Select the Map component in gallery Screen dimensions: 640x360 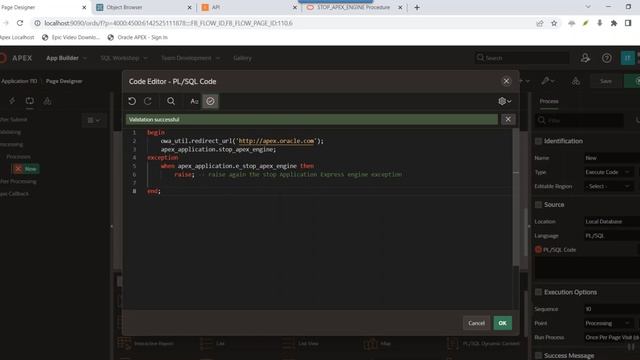(377, 344)
